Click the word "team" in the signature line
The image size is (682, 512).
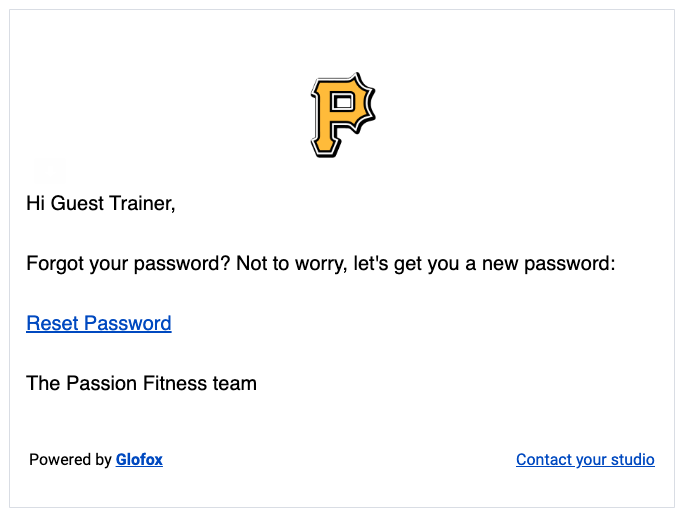pyautogui.click(x=235, y=383)
